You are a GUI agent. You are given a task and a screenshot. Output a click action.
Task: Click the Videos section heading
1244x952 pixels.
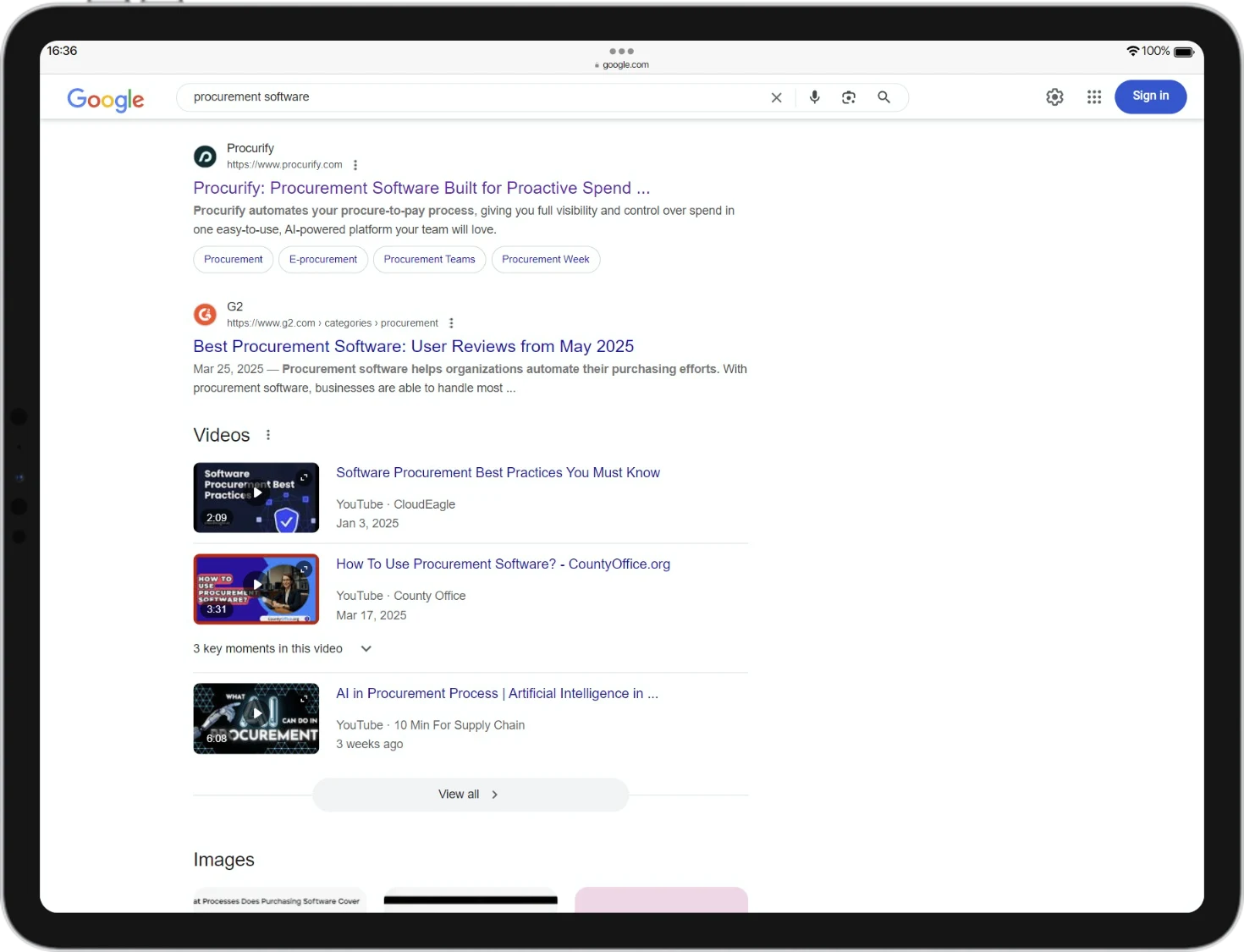pyautogui.click(x=222, y=435)
